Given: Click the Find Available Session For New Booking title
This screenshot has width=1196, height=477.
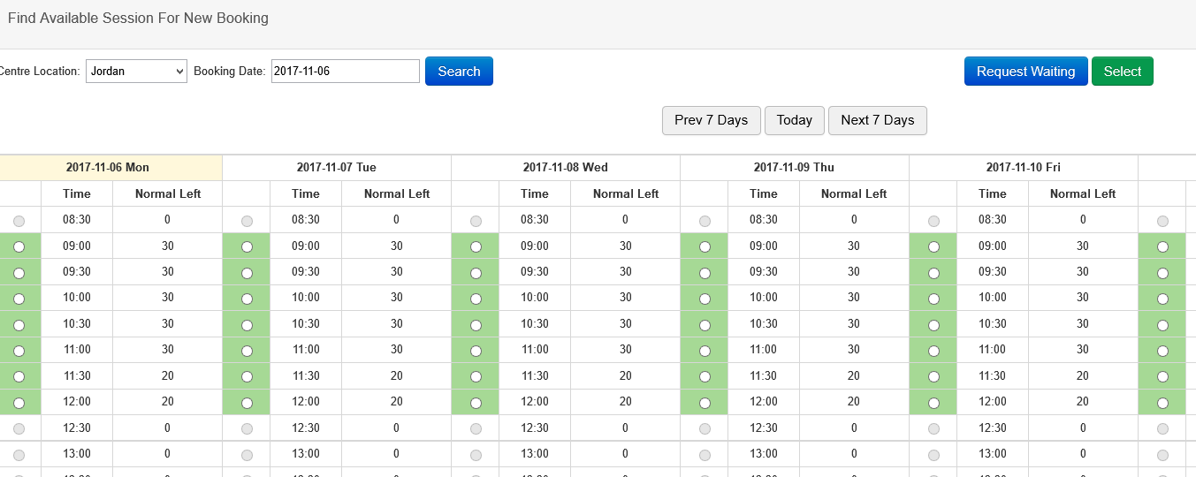Looking at the screenshot, I should click(138, 18).
